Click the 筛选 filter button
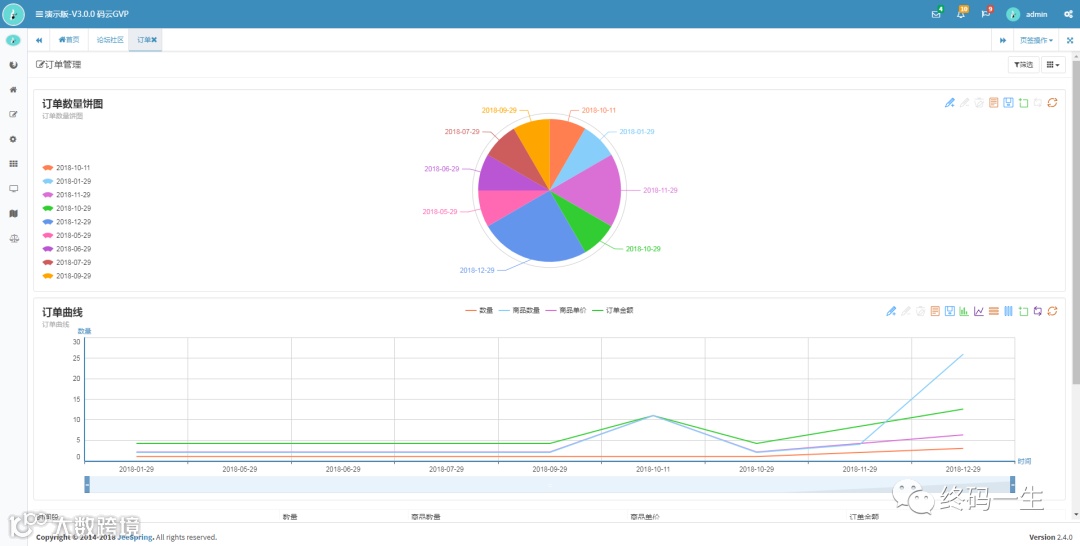The image size is (1080, 546). [x=1024, y=65]
